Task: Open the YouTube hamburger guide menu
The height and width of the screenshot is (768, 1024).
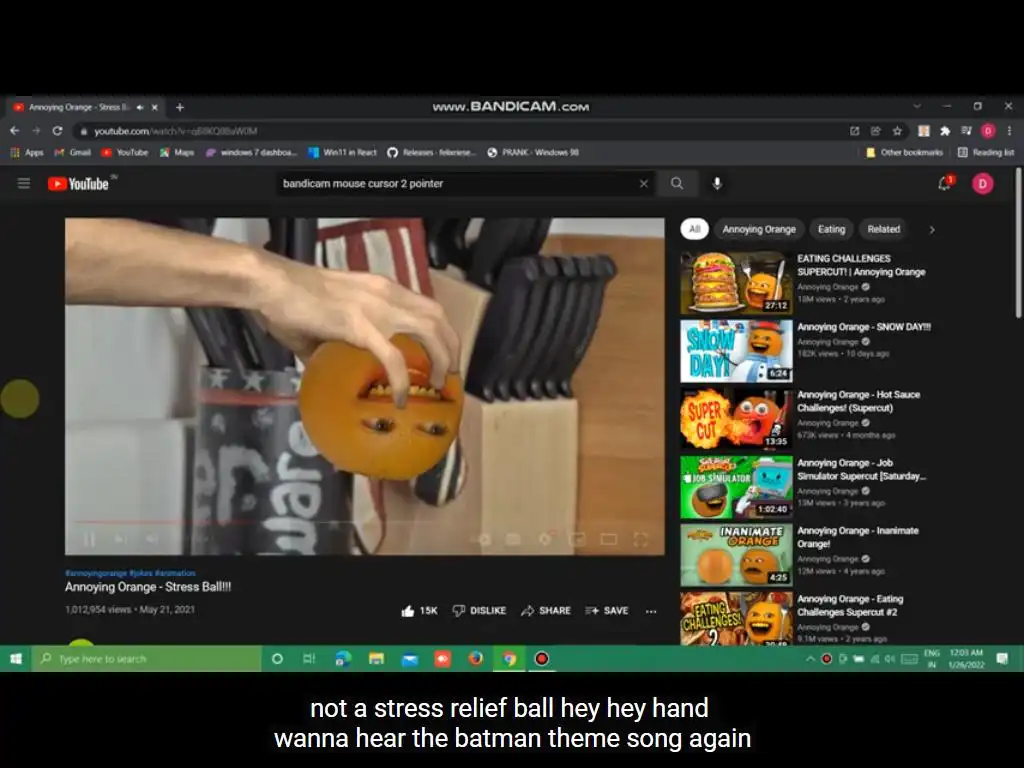Action: click(x=24, y=184)
